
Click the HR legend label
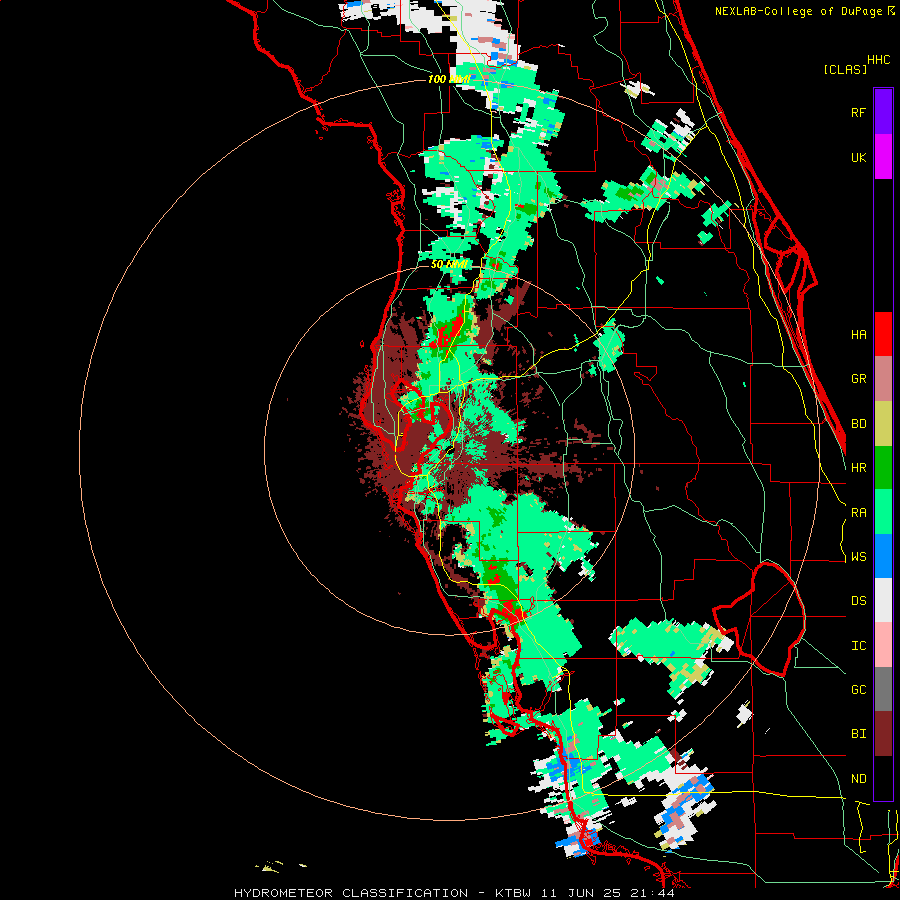pyautogui.click(x=858, y=468)
